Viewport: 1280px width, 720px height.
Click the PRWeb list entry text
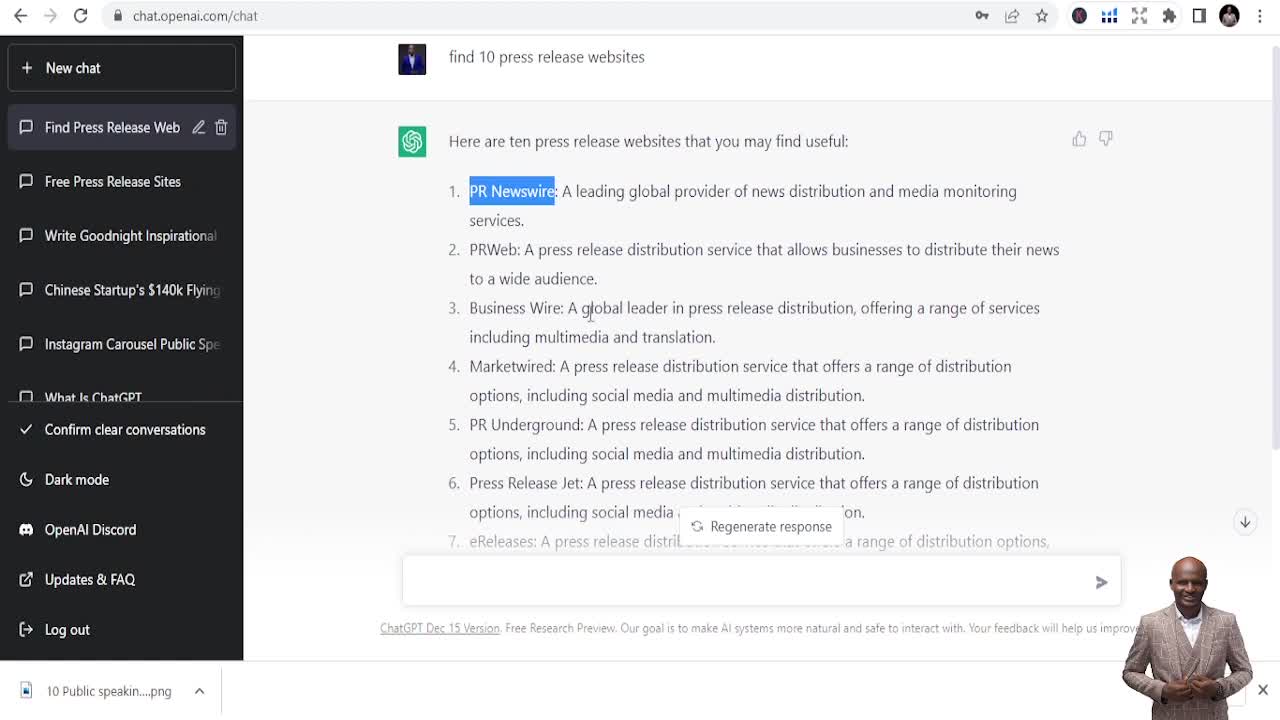point(764,264)
